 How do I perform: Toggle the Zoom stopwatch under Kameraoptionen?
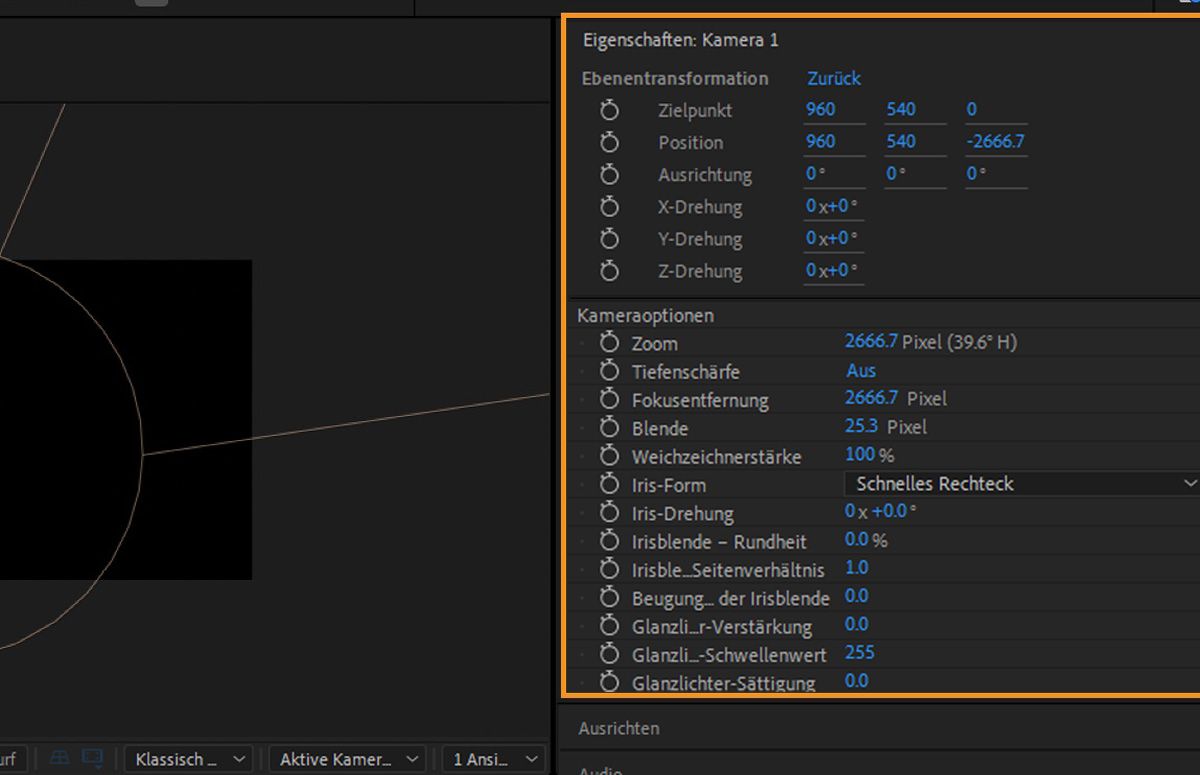[x=610, y=343]
